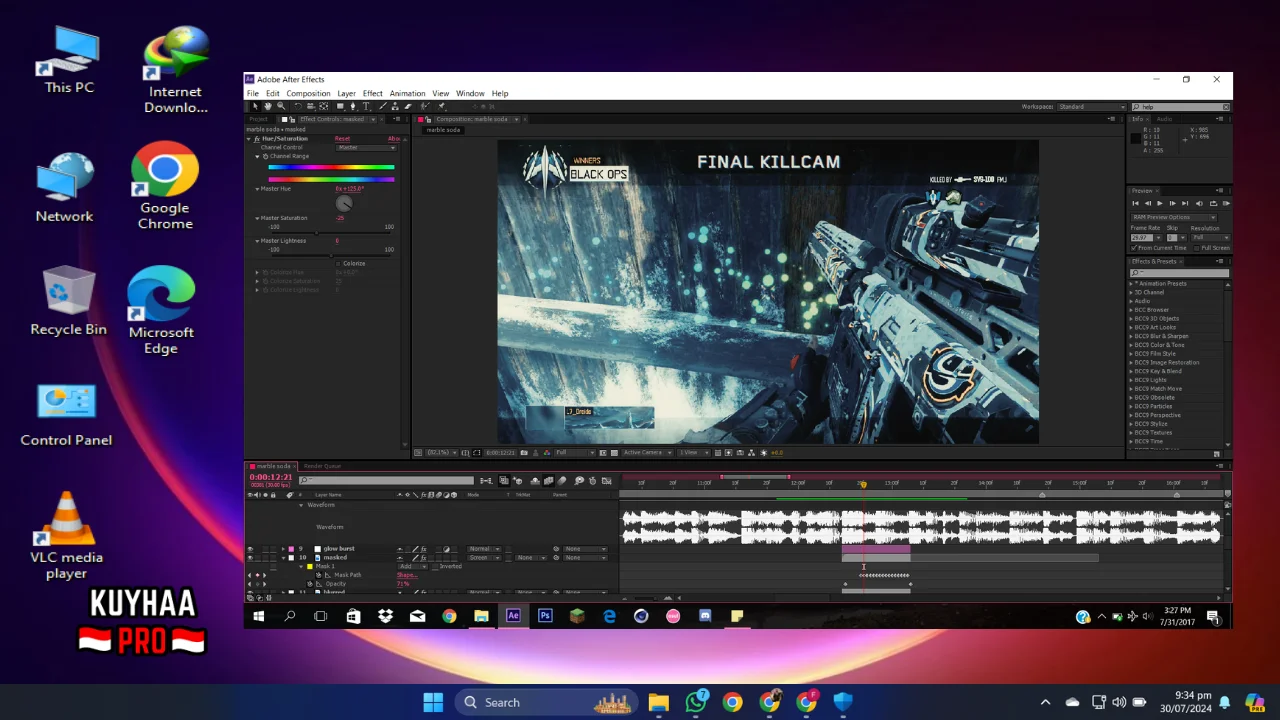Open the Active Camera dropdown

click(x=648, y=453)
